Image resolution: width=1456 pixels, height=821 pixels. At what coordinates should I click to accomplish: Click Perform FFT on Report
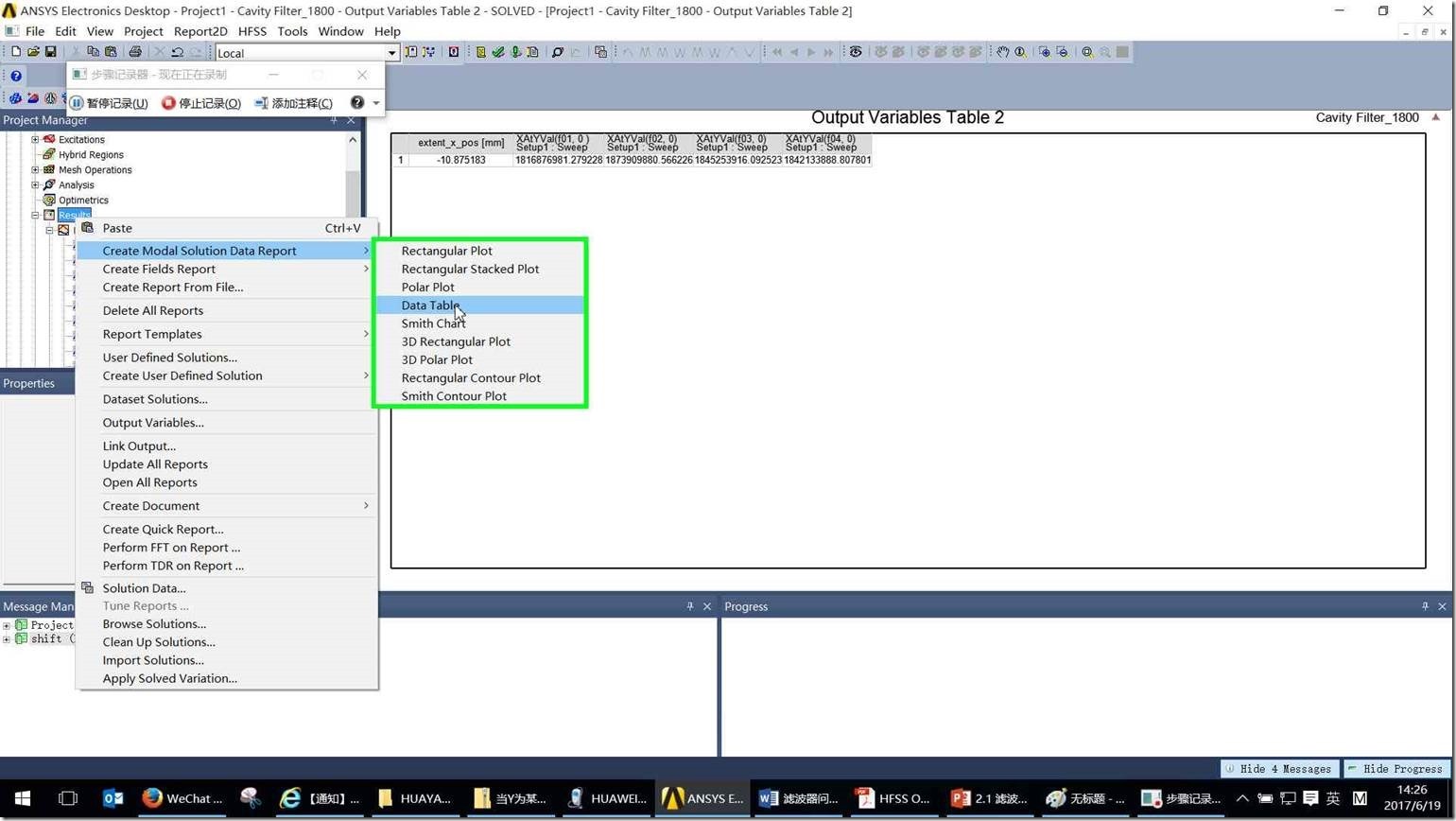click(171, 548)
